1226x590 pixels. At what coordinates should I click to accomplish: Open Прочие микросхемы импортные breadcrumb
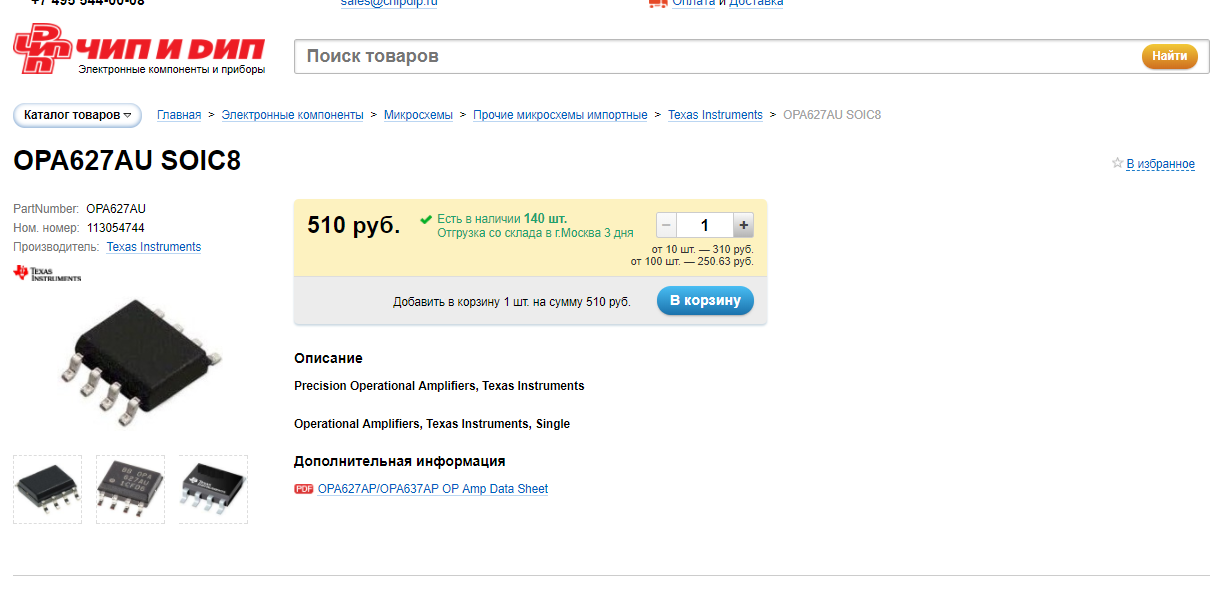coord(560,115)
